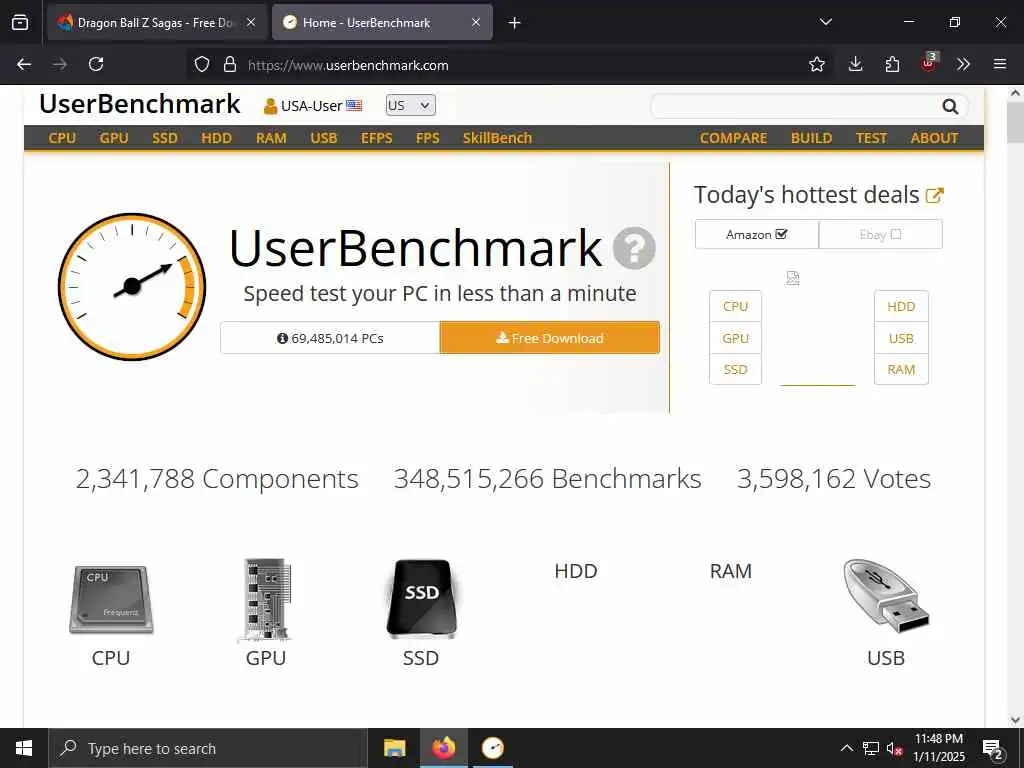Image resolution: width=1024 pixels, height=768 pixels.
Task: Click UserBenchmark app icon in taskbar
Action: pyautogui.click(x=492, y=748)
